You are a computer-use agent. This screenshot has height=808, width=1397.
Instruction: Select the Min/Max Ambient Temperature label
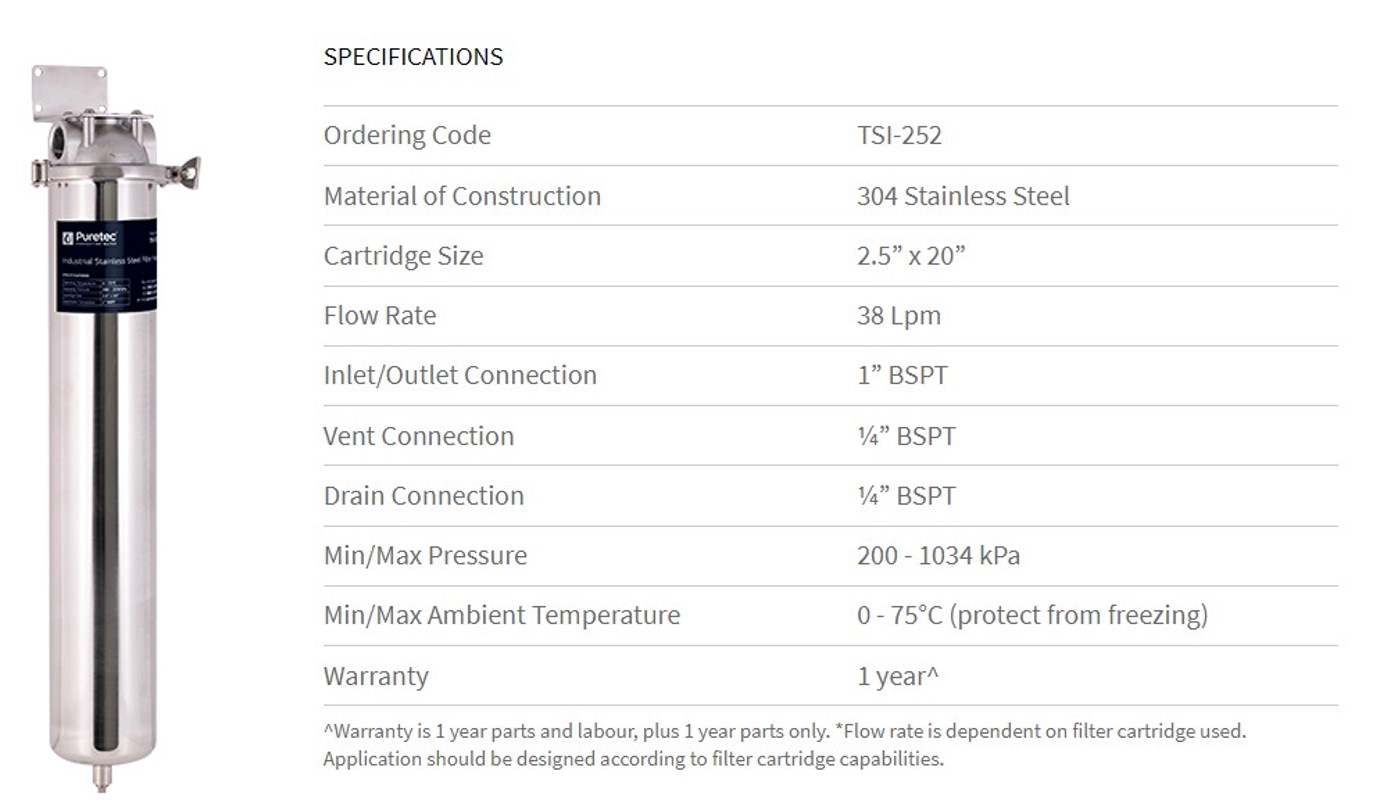pyautogui.click(x=501, y=615)
